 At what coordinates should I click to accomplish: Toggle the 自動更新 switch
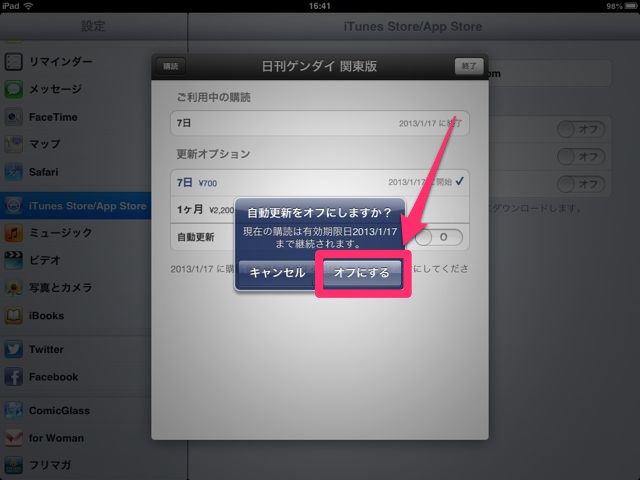point(438,237)
